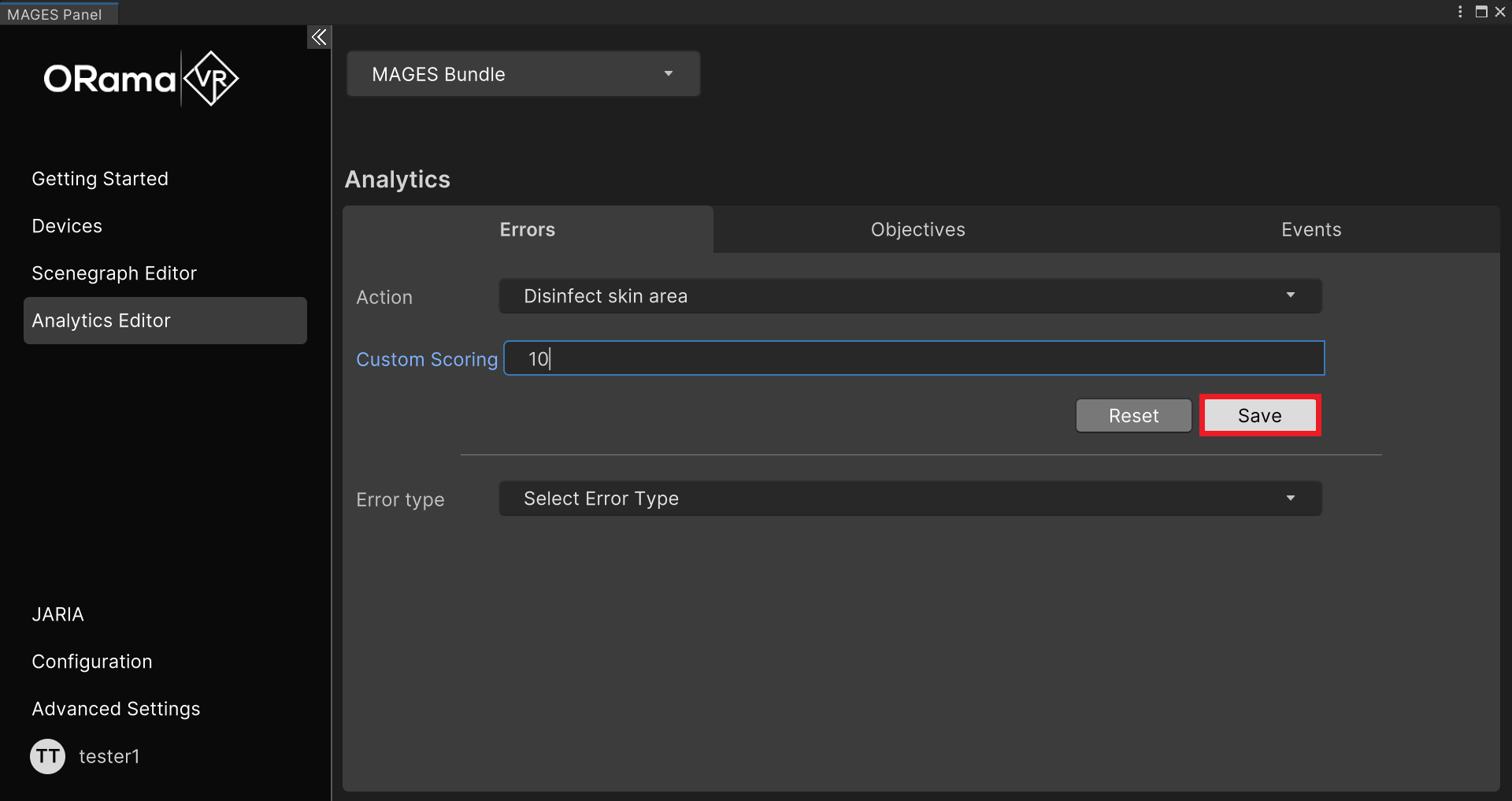The image size is (1512, 801).
Task: Open the Scenegraph Editor
Action: click(x=114, y=273)
